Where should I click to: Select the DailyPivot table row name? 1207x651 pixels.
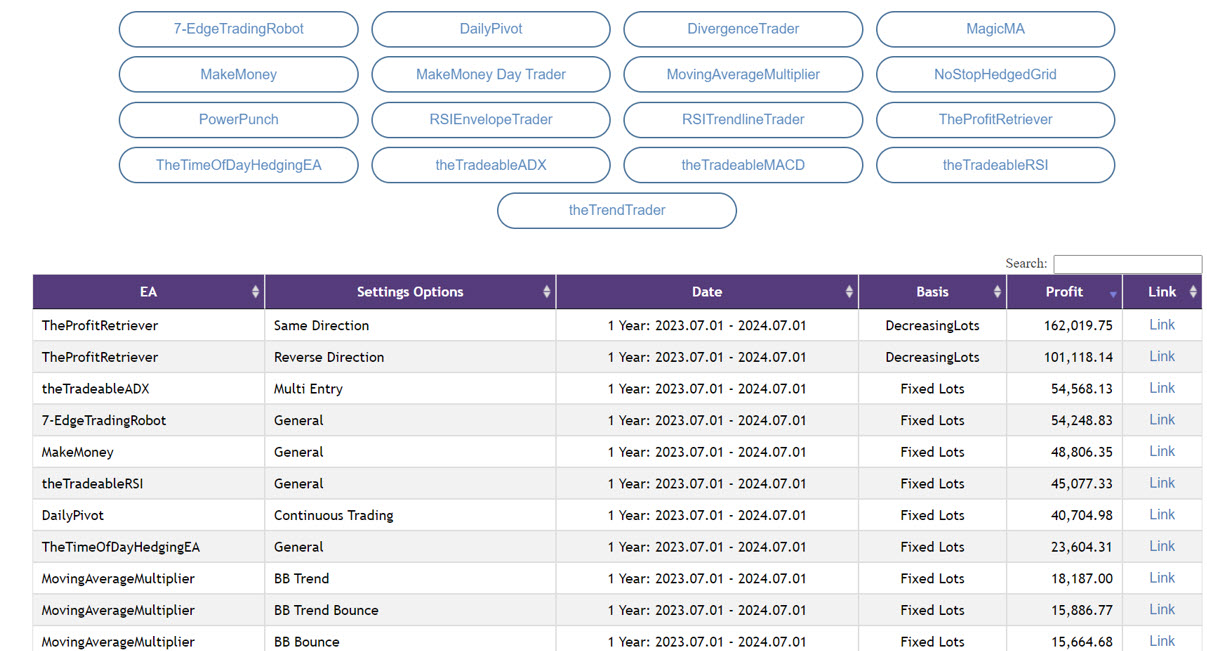point(73,515)
